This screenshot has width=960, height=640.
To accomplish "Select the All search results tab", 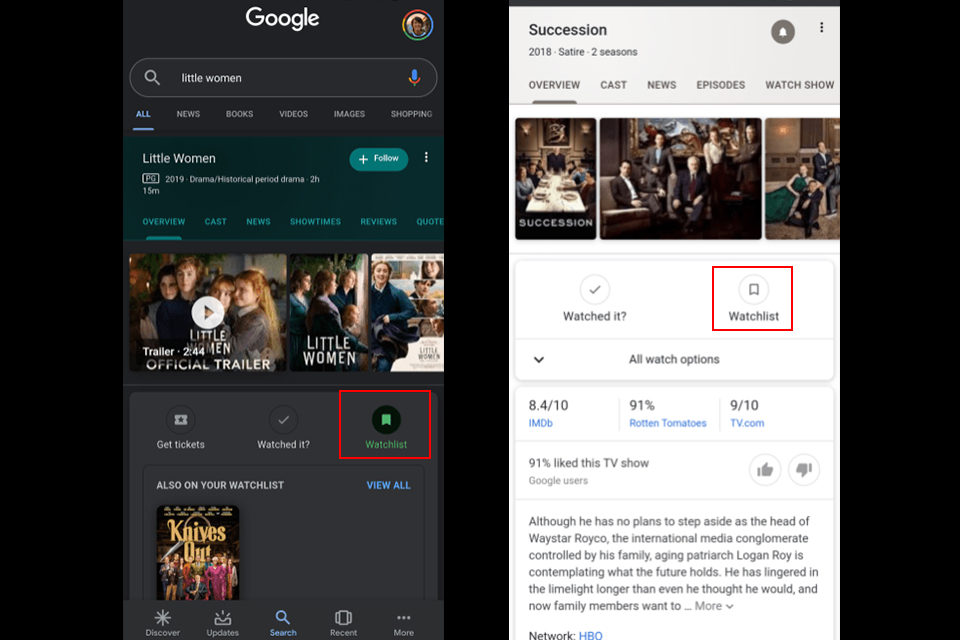I will (x=143, y=114).
